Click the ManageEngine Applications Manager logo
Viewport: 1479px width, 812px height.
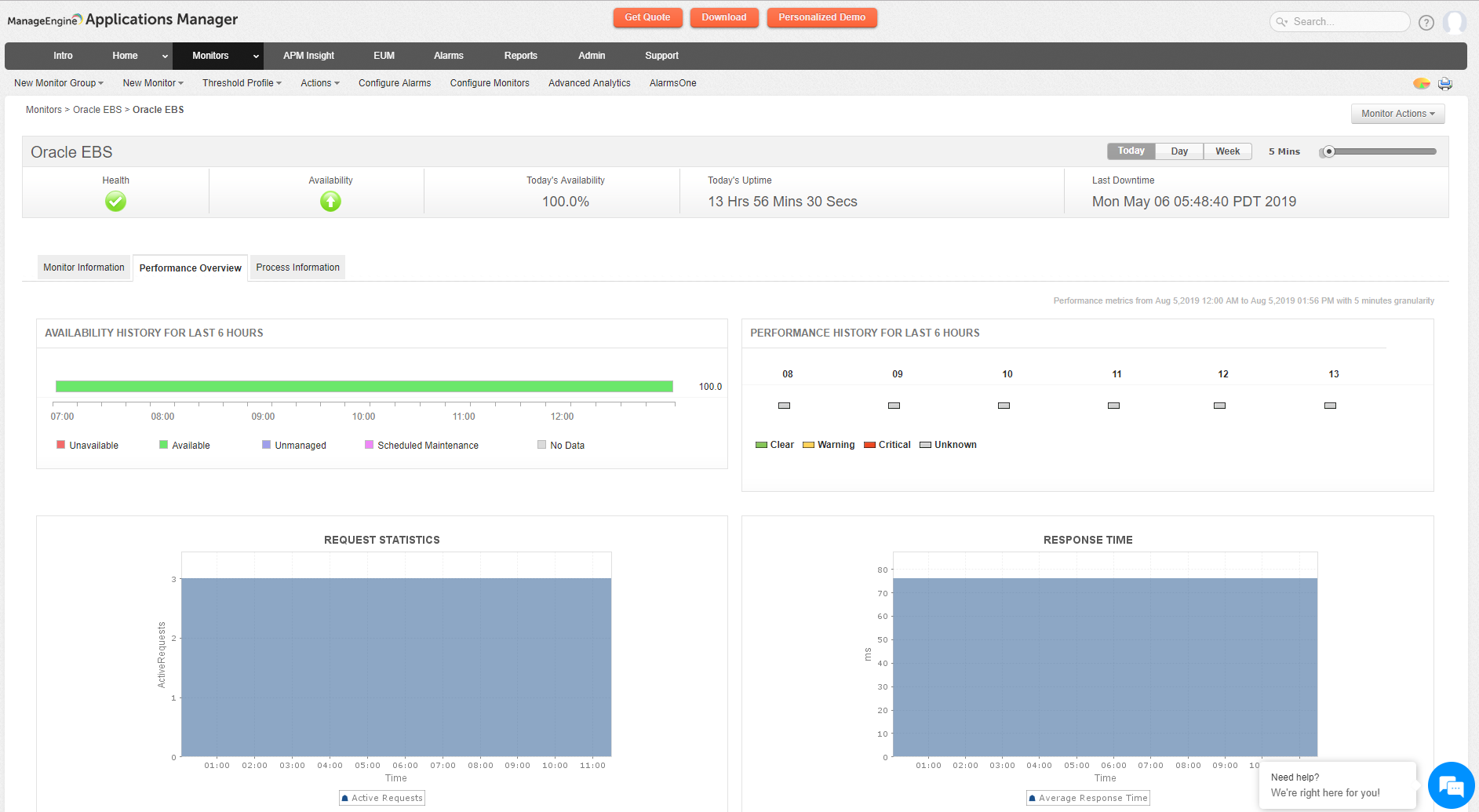[x=122, y=20]
